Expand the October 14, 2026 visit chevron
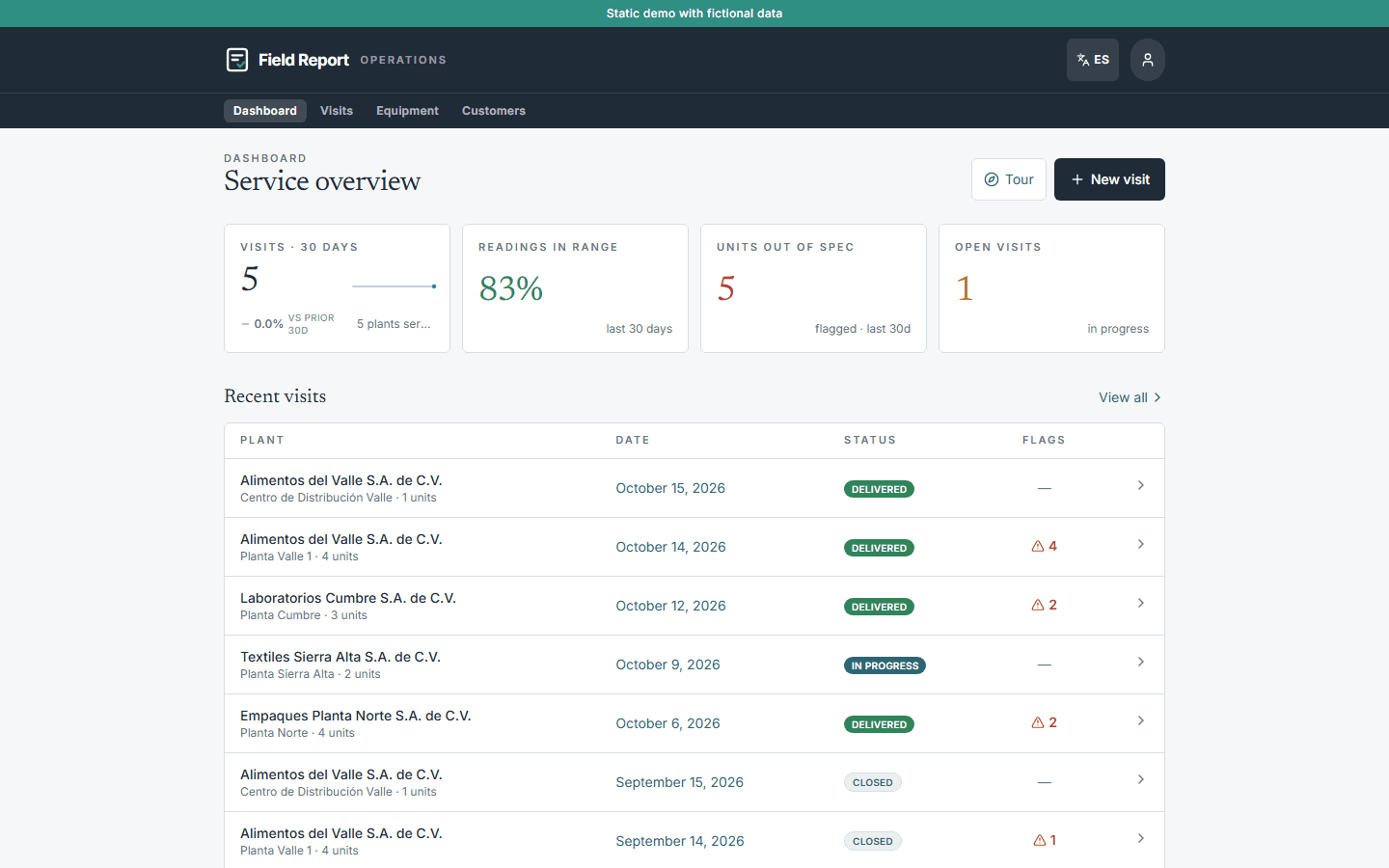Screen dimensions: 1389x868 click(1140, 544)
